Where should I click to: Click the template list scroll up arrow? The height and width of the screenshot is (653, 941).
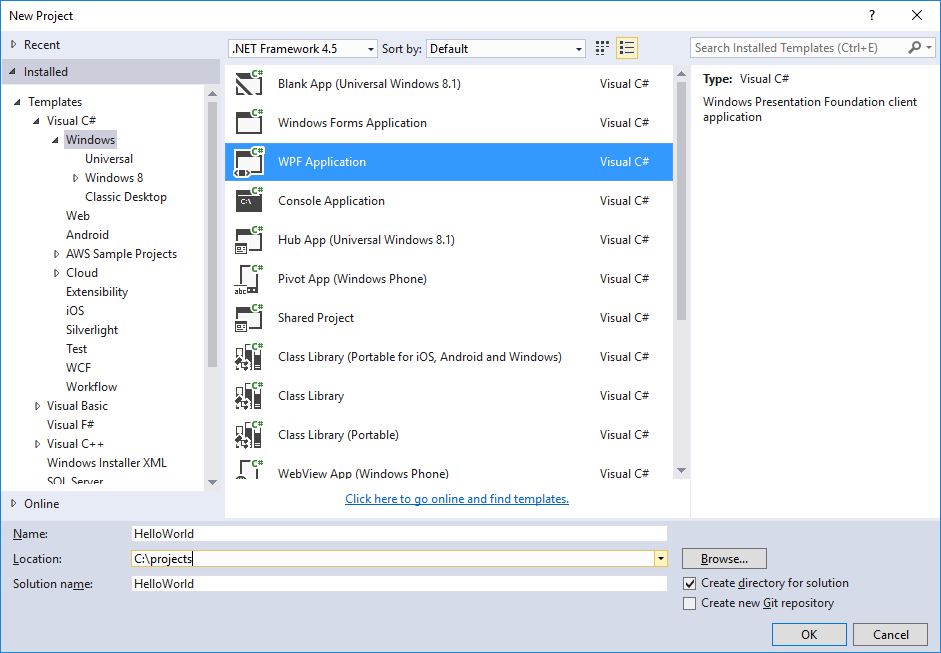(681, 74)
